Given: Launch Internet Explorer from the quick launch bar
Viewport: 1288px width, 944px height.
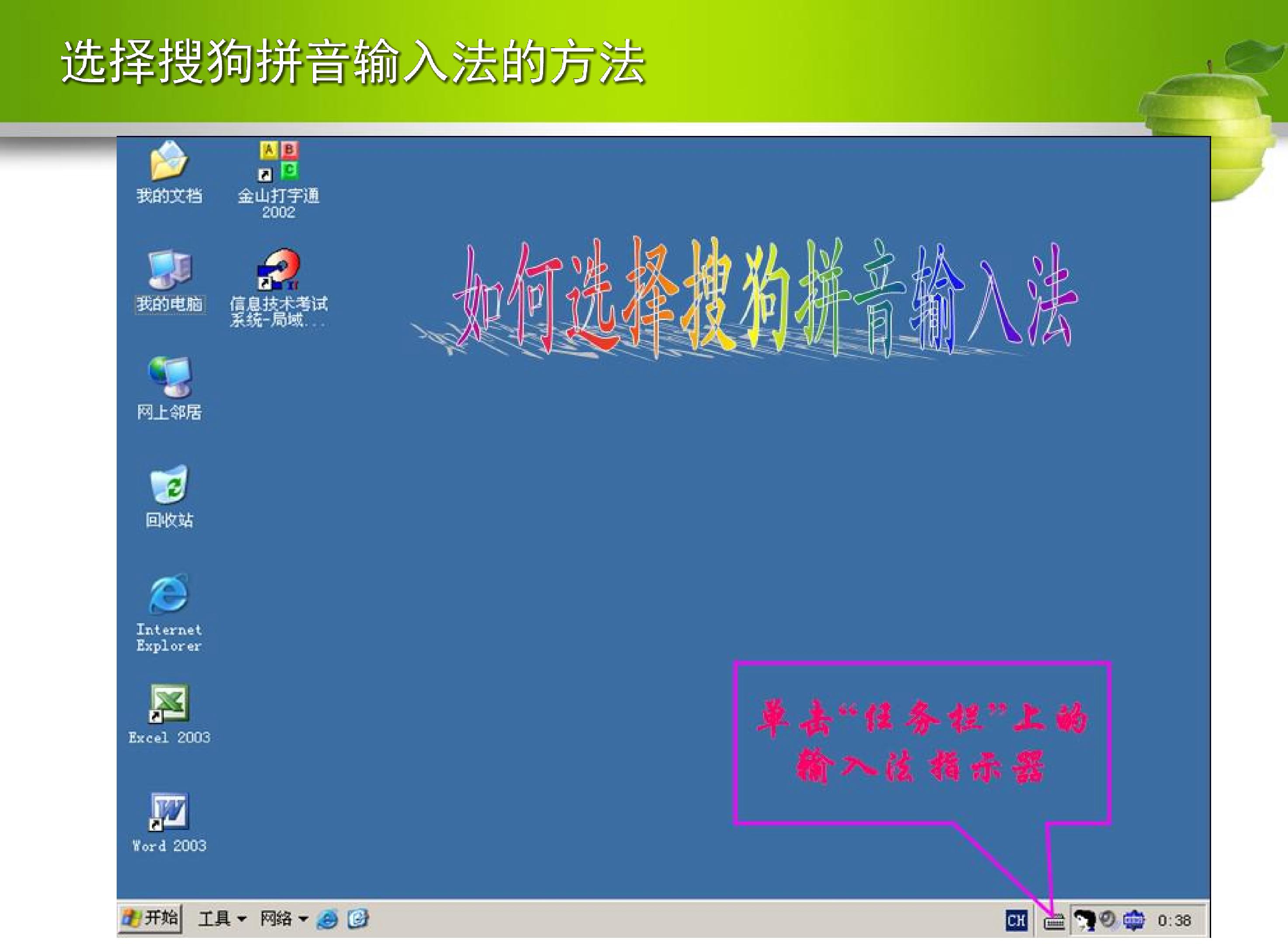Looking at the screenshot, I should tap(327, 920).
